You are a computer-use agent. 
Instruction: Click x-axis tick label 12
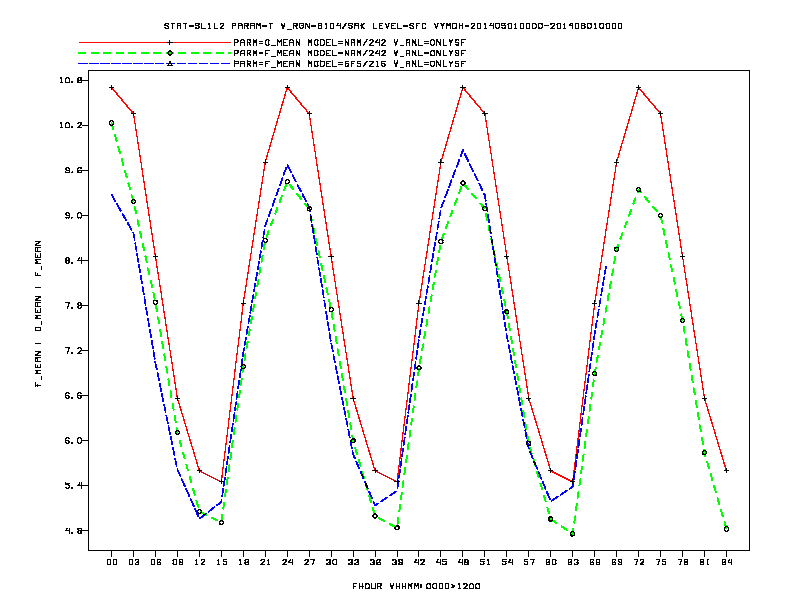pyautogui.click(x=200, y=562)
